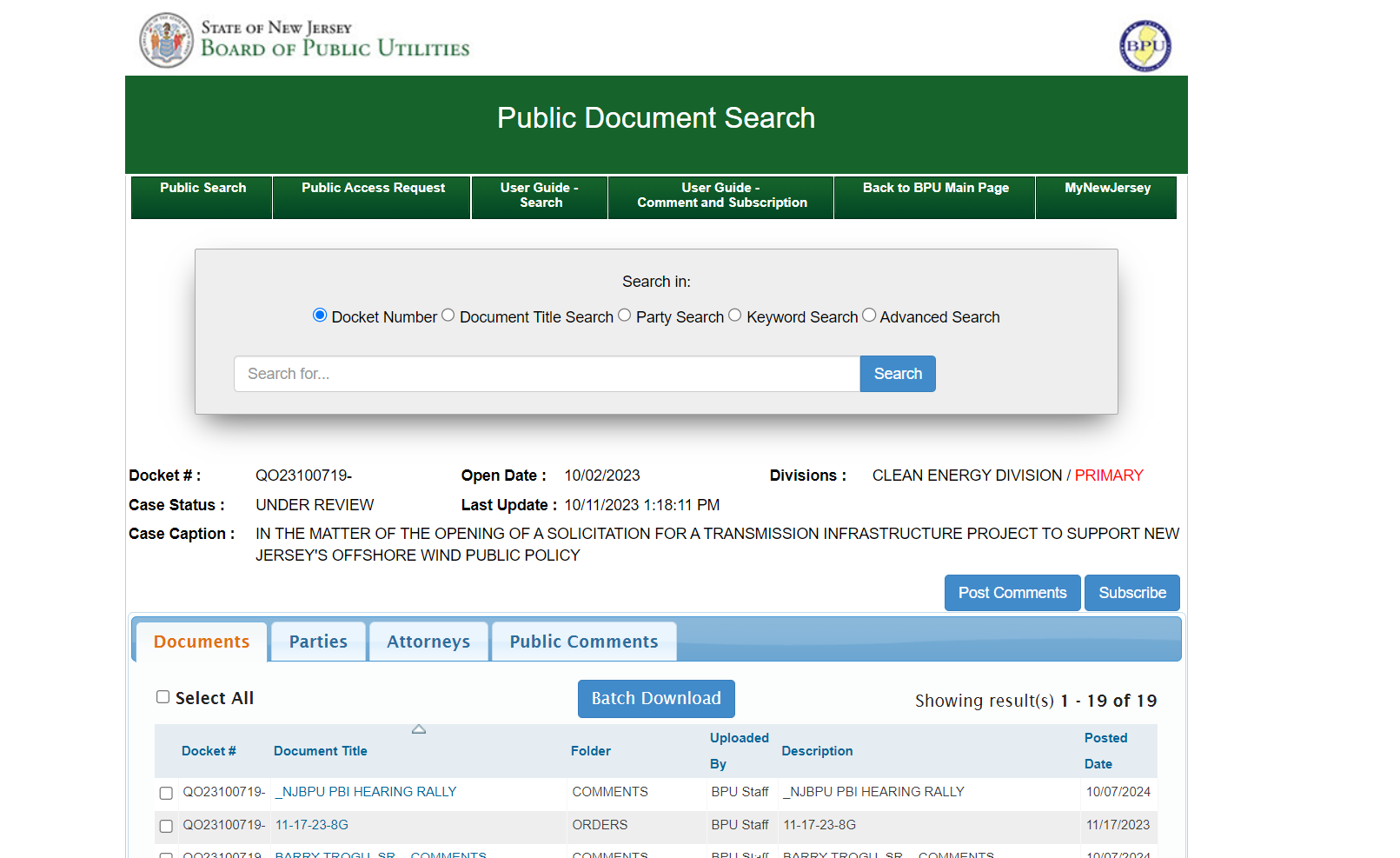Click the Board of Public Utilities title text

pyautogui.click(x=335, y=48)
